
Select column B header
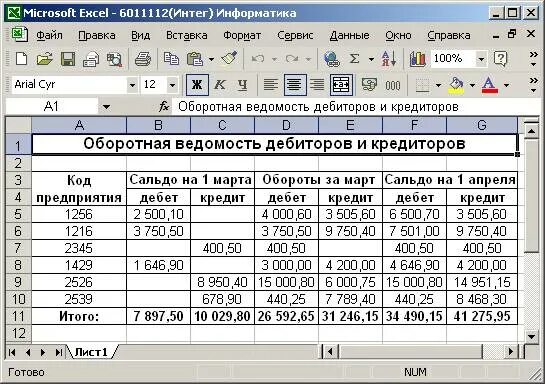click(158, 125)
